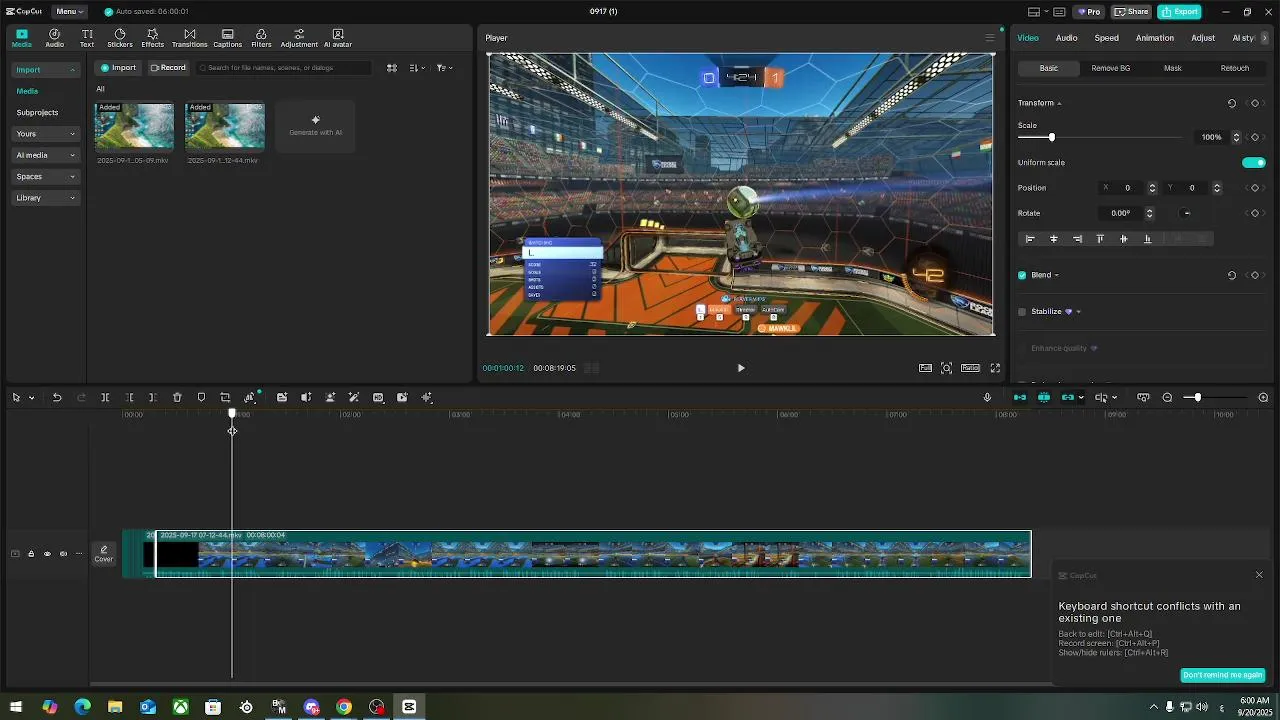The width and height of the screenshot is (1280, 720).
Task: Switch to the Adjust inspector tab
Action: point(1203,38)
